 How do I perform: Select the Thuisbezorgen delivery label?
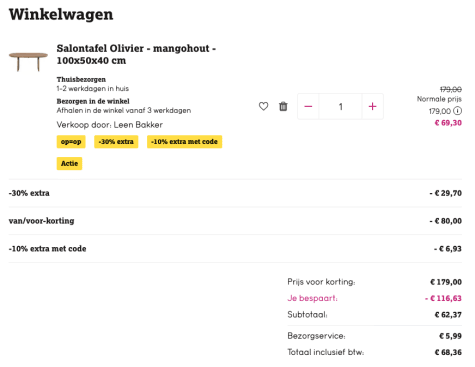click(81, 79)
